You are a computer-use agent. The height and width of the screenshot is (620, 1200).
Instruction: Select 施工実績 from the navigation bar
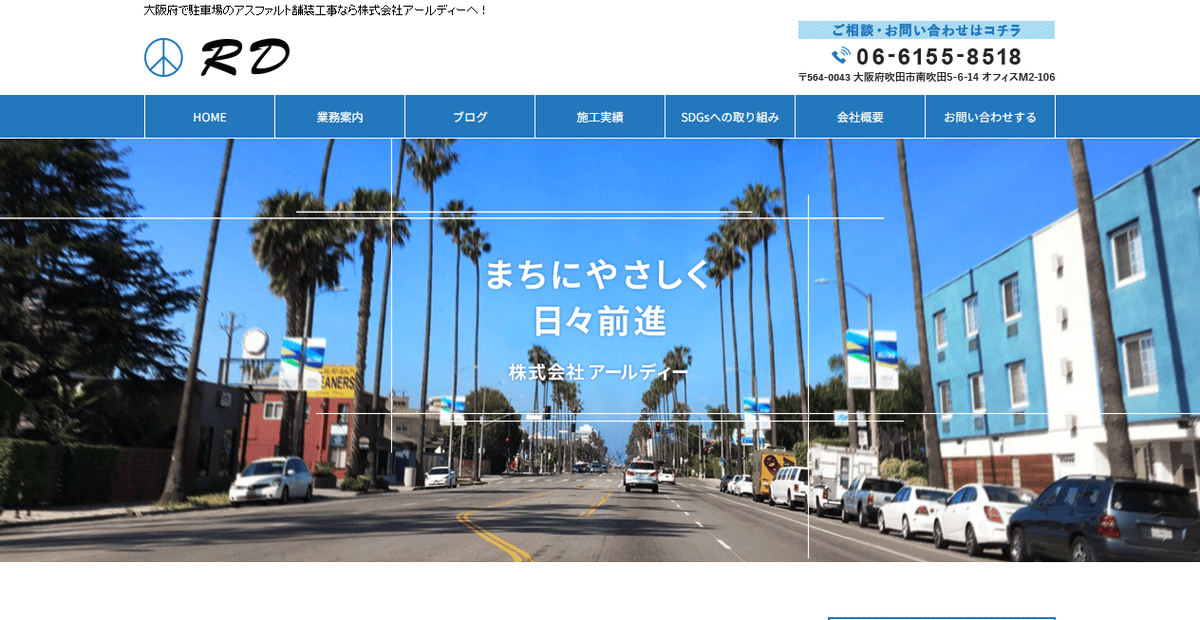click(599, 116)
